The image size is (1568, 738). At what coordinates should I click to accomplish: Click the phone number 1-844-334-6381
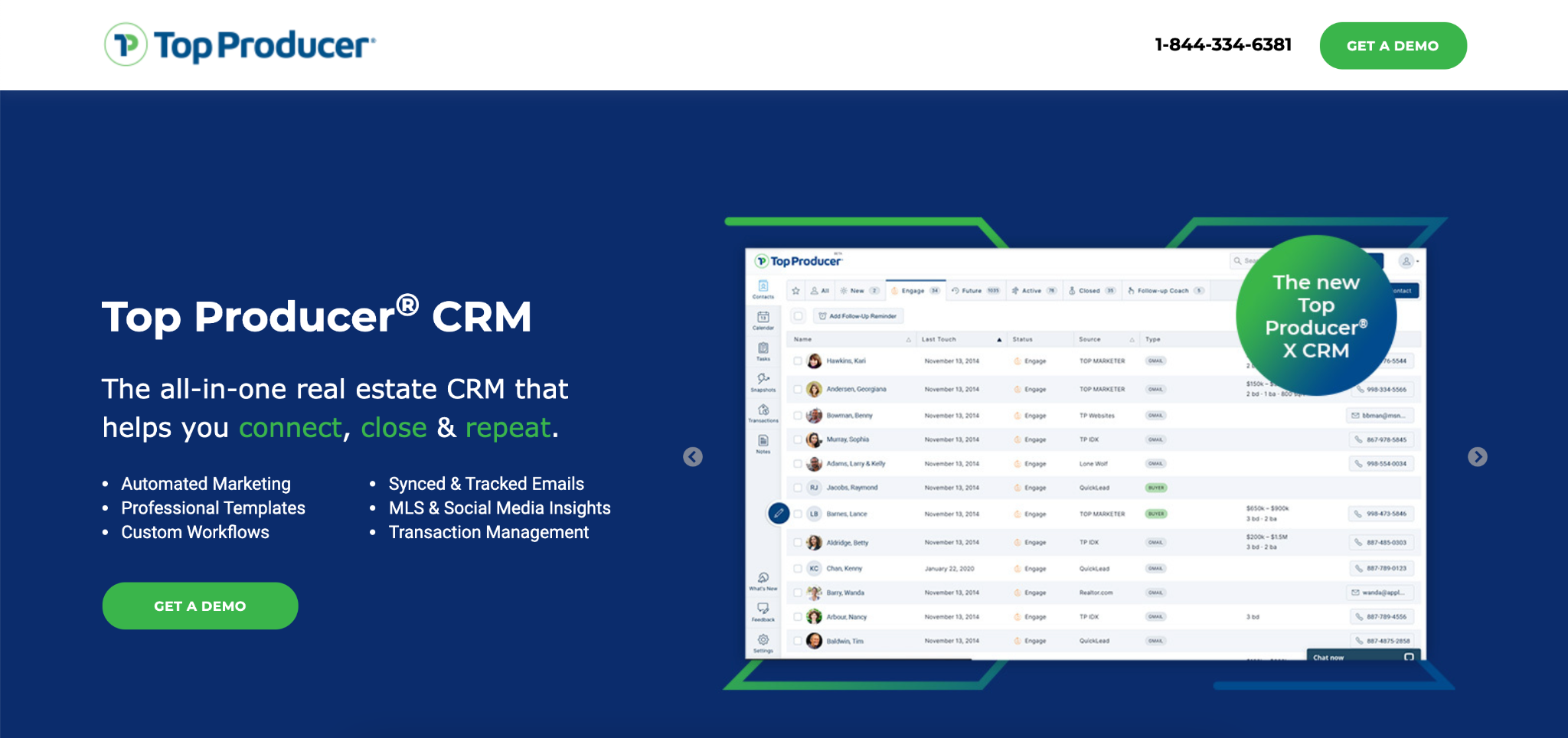click(1223, 45)
